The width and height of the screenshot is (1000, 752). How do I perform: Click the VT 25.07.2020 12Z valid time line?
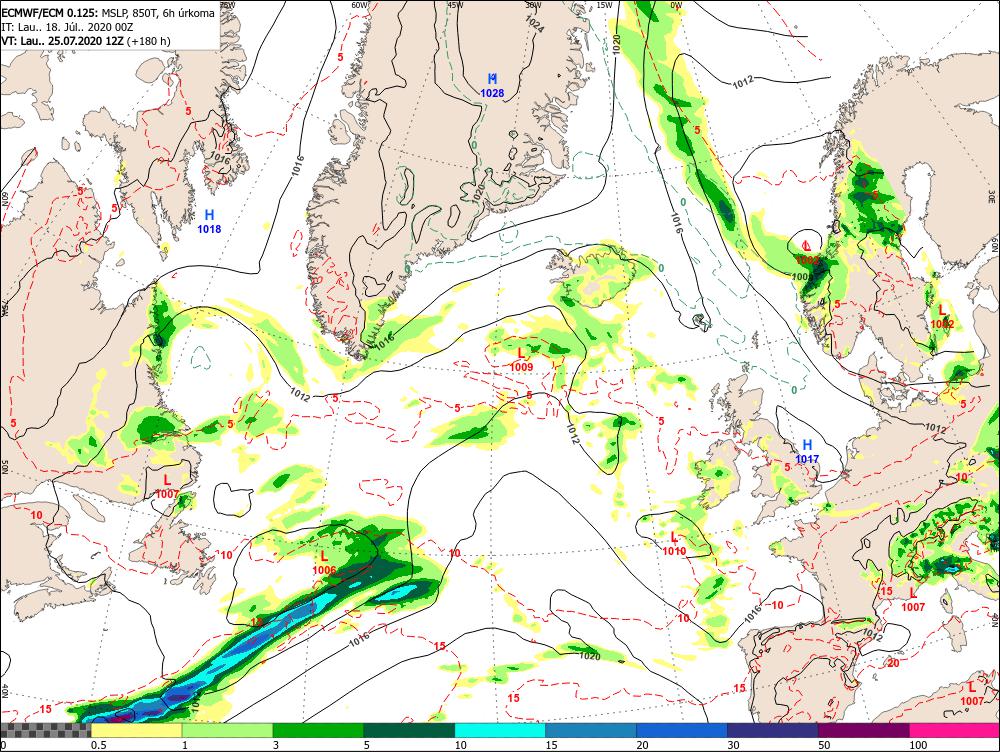click(x=86, y=41)
